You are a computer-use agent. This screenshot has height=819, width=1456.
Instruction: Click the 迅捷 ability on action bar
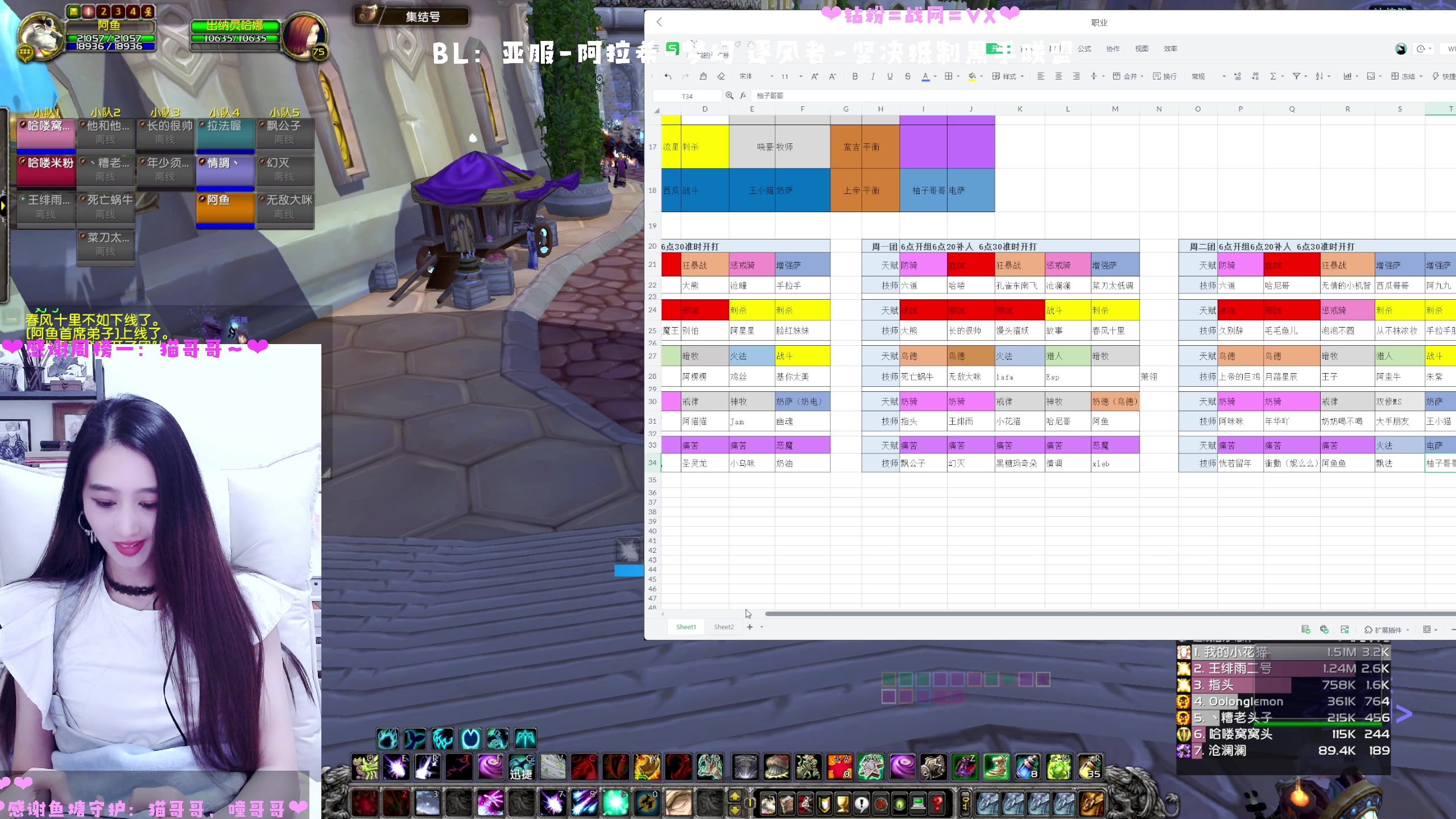(521, 767)
